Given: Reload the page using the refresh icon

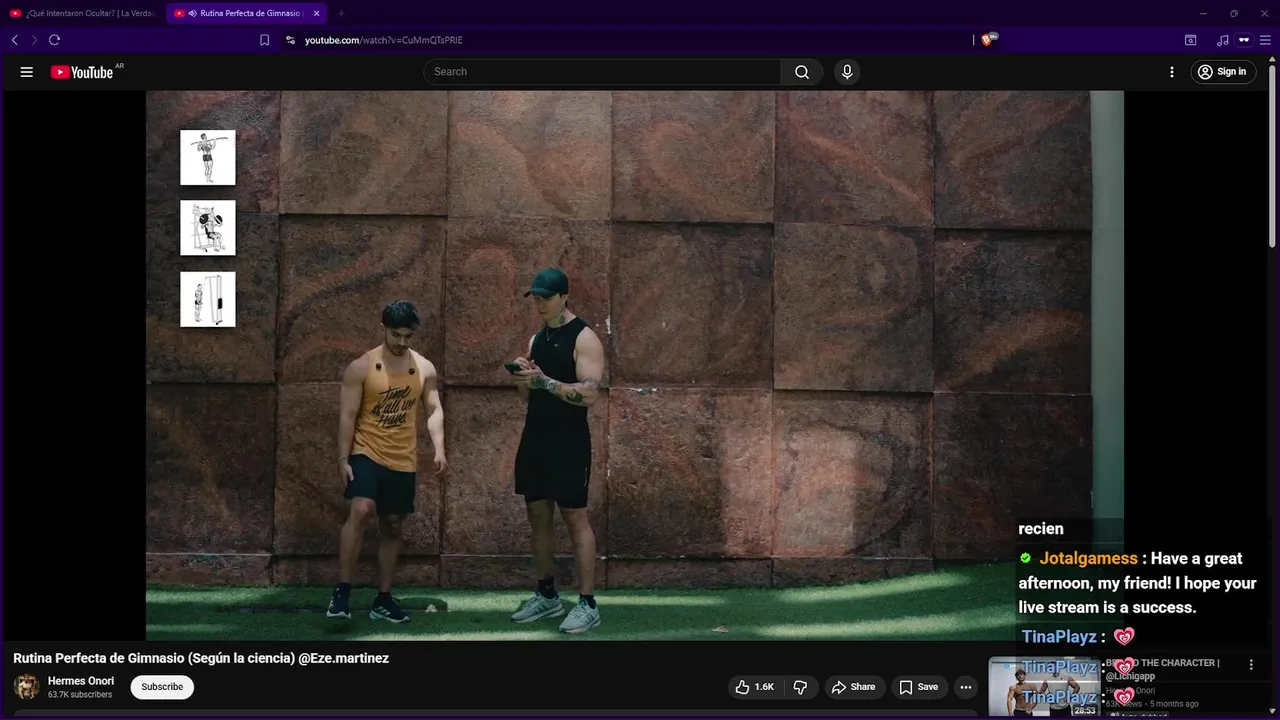Looking at the screenshot, I should coord(54,40).
